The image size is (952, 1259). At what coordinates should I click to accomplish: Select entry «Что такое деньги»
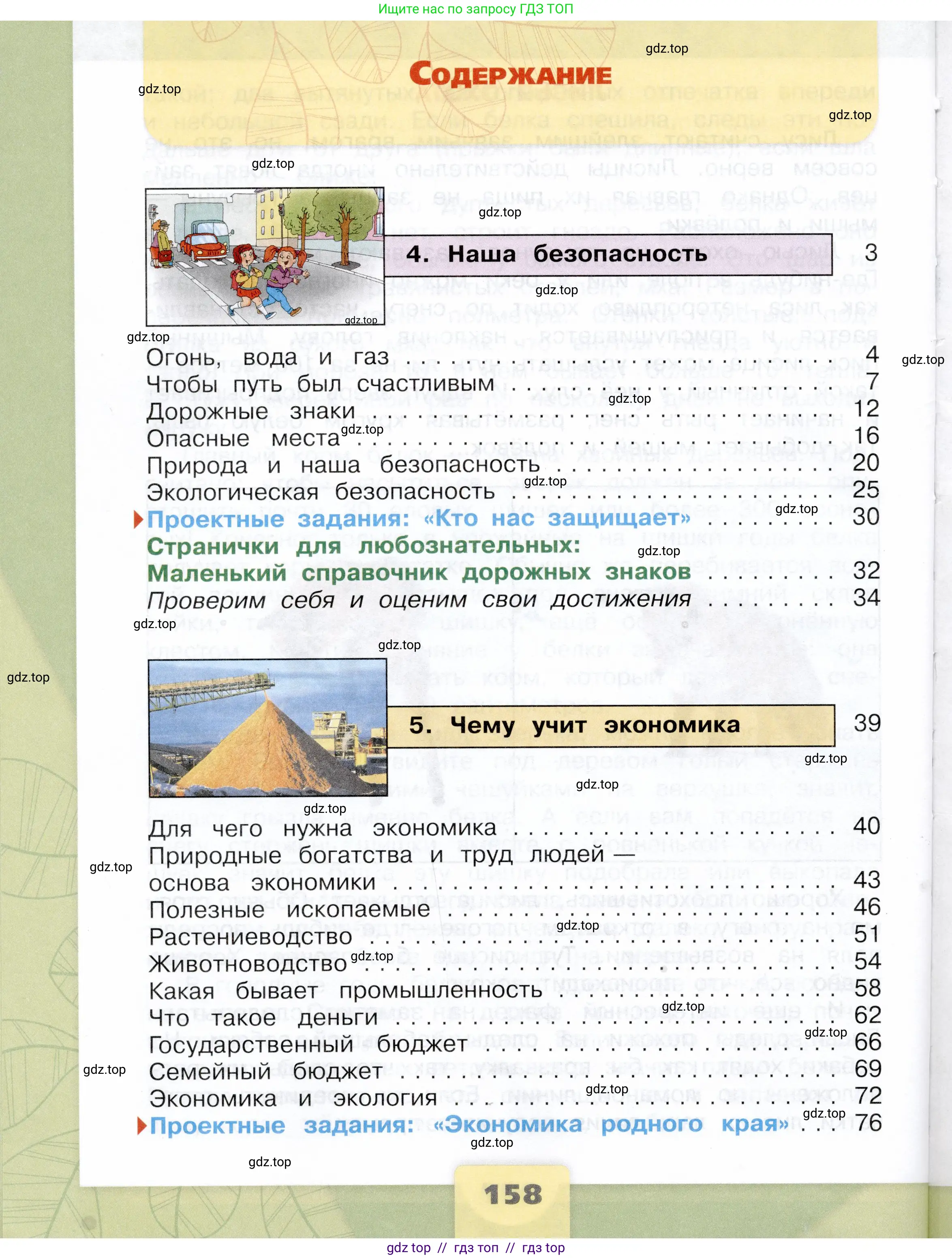[x=263, y=1017]
